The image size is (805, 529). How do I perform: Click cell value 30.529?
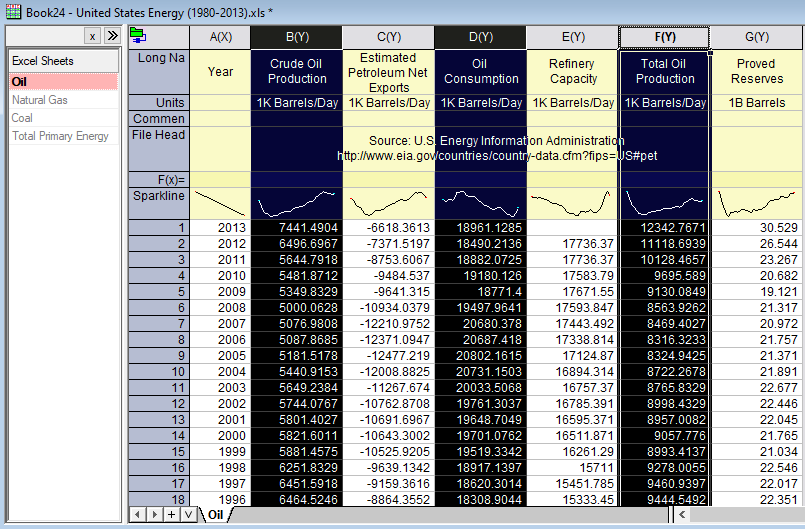(757, 228)
